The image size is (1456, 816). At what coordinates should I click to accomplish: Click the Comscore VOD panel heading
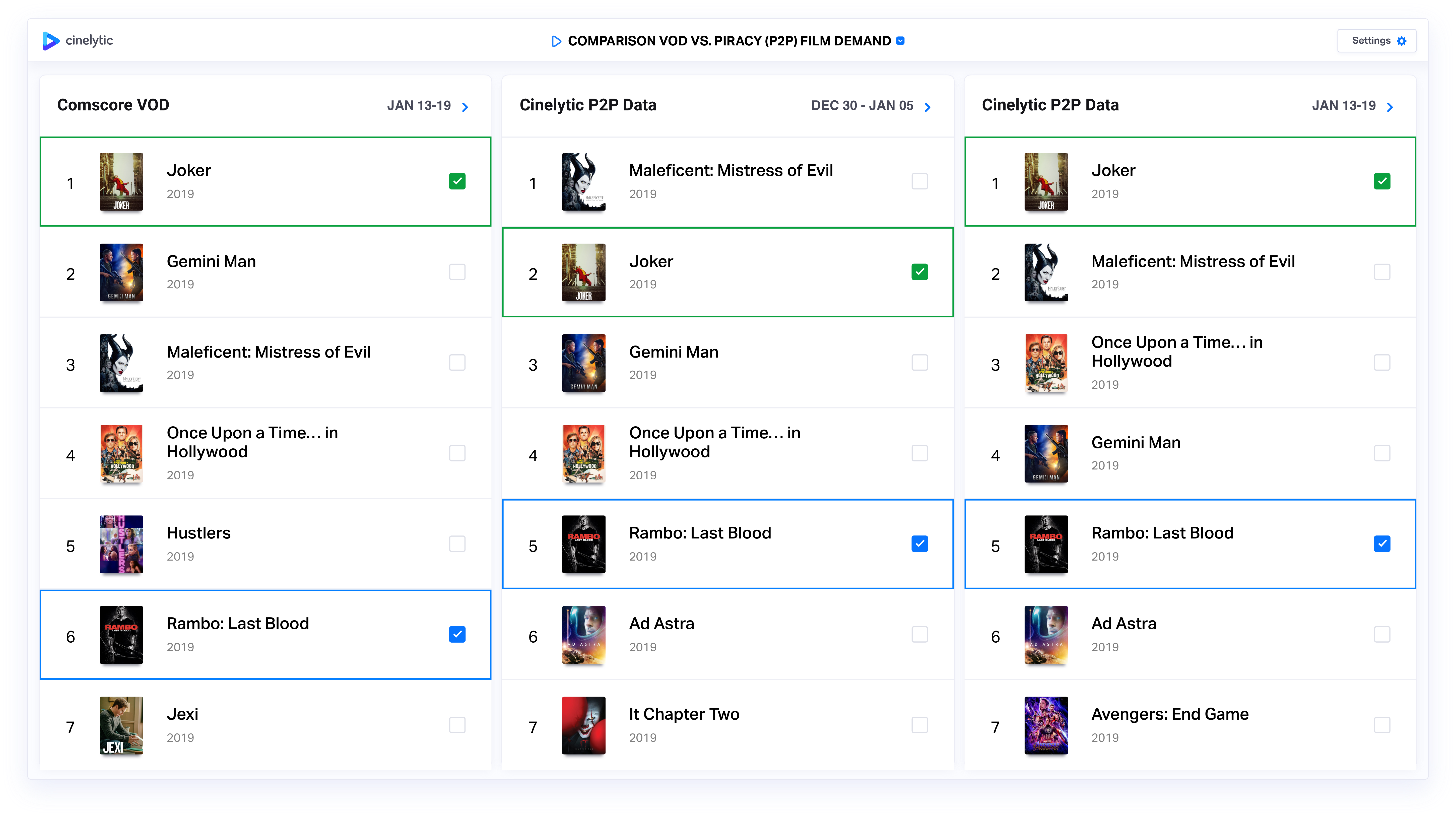click(x=113, y=105)
